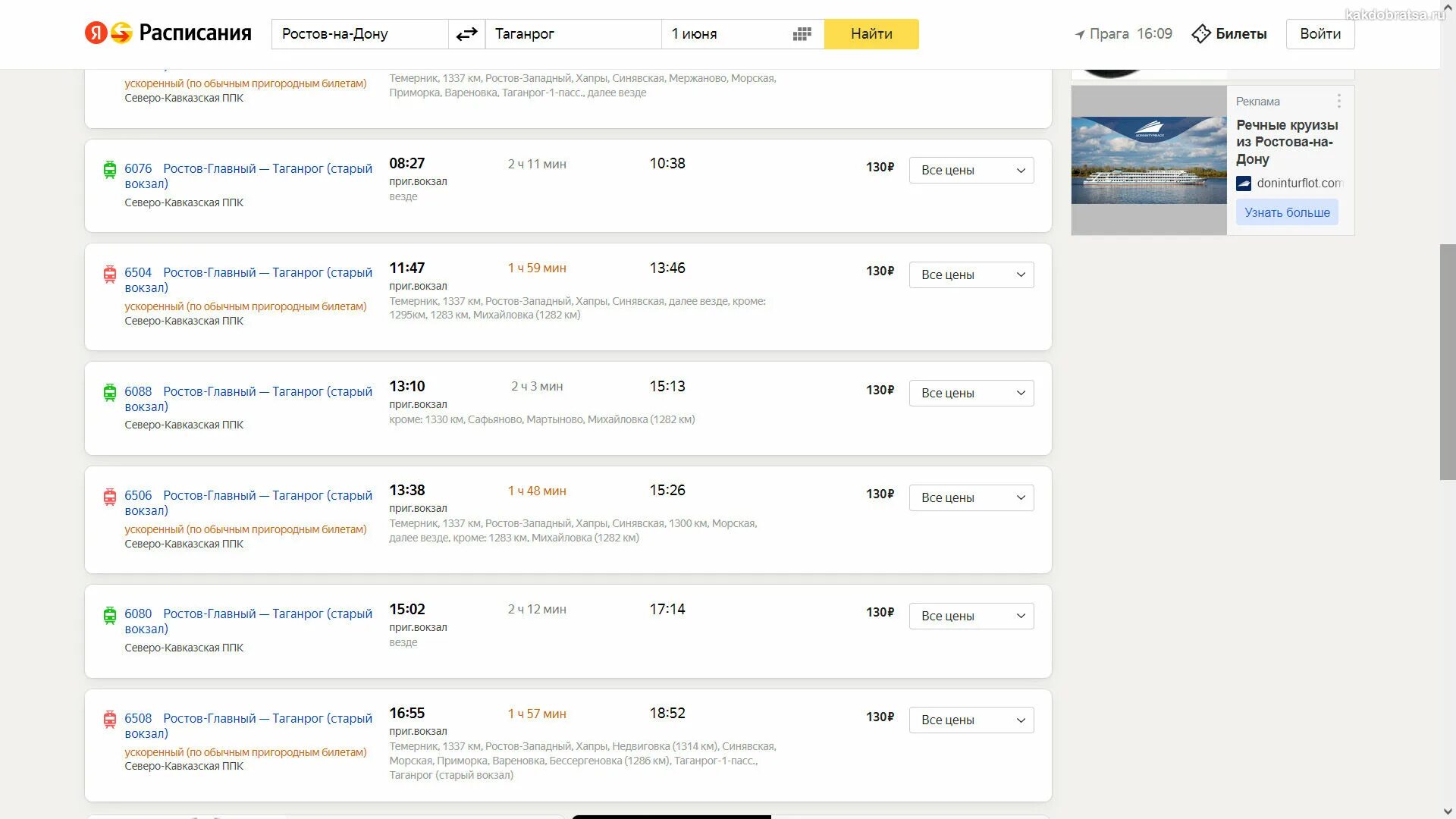Click the 'Билеты' menu item top right
The image size is (1456, 819).
[x=1230, y=33]
